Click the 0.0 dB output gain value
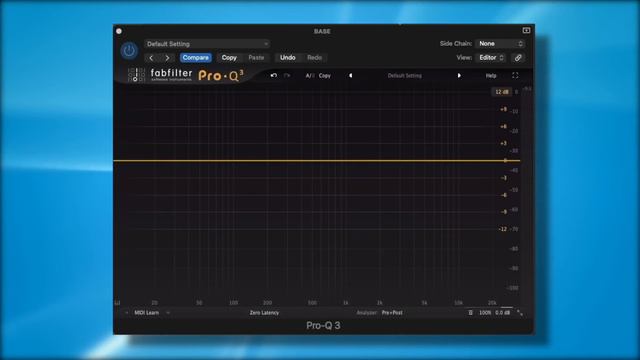Image resolution: width=640 pixels, height=360 pixels. pyautogui.click(x=502, y=313)
